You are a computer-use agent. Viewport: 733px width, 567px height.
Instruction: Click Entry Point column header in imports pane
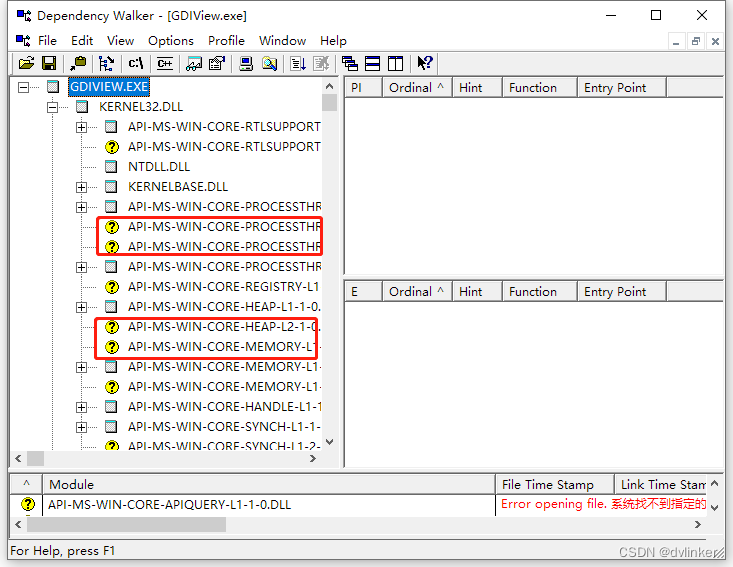(x=622, y=88)
